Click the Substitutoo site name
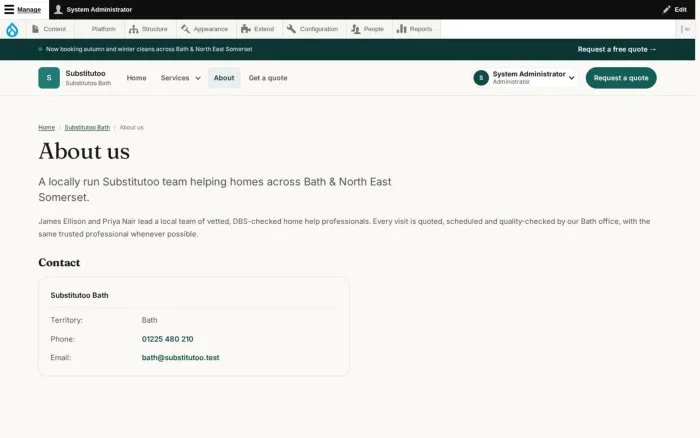This screenshot has height=438, width=700. [x=85, y=73]
